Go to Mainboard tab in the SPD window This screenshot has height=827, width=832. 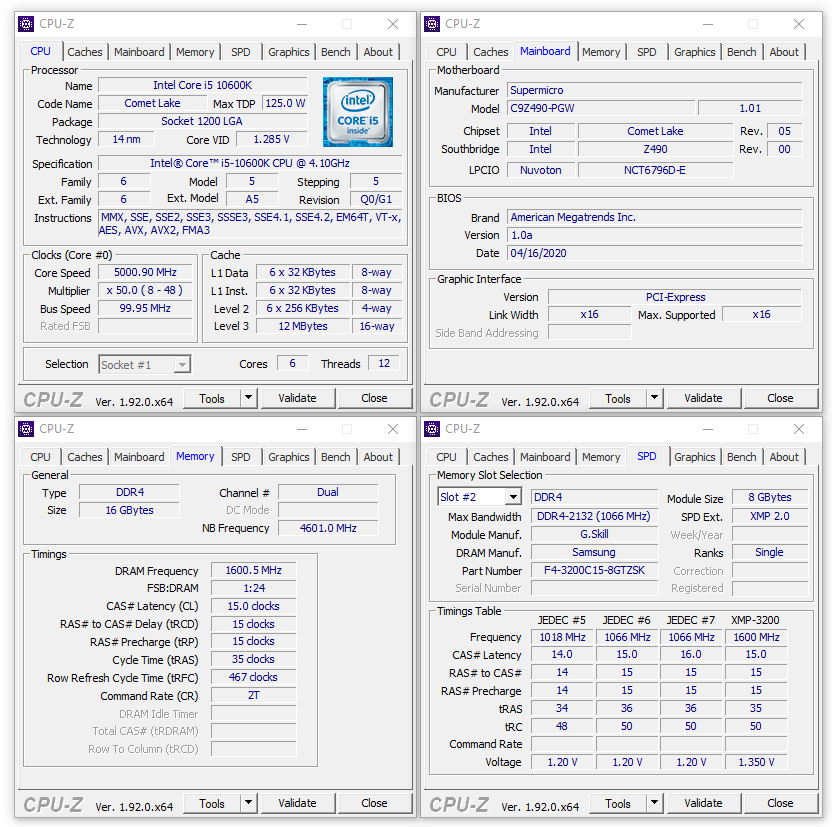(545, 457)
